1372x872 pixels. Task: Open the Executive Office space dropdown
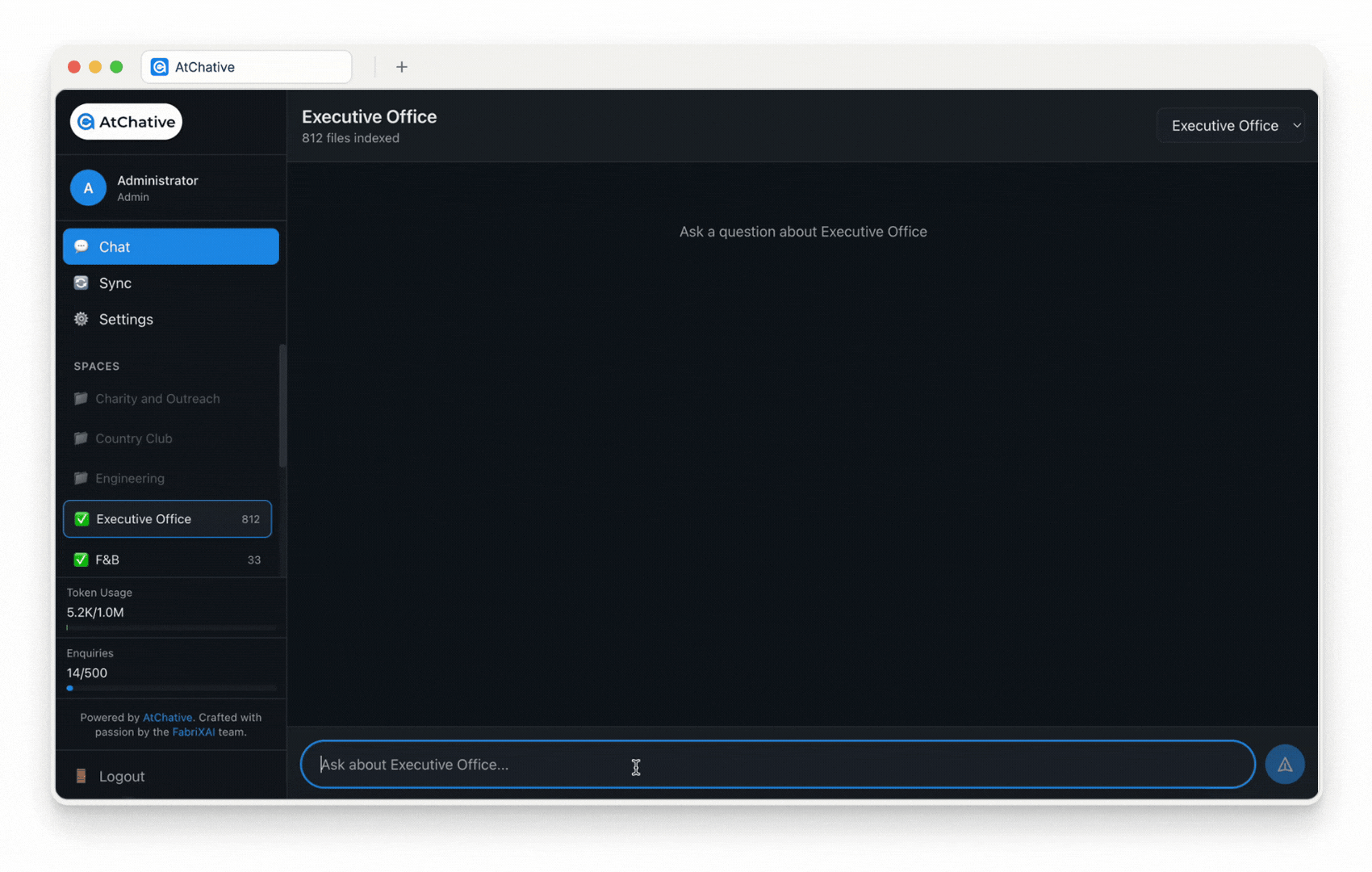tap(1230, 126)
